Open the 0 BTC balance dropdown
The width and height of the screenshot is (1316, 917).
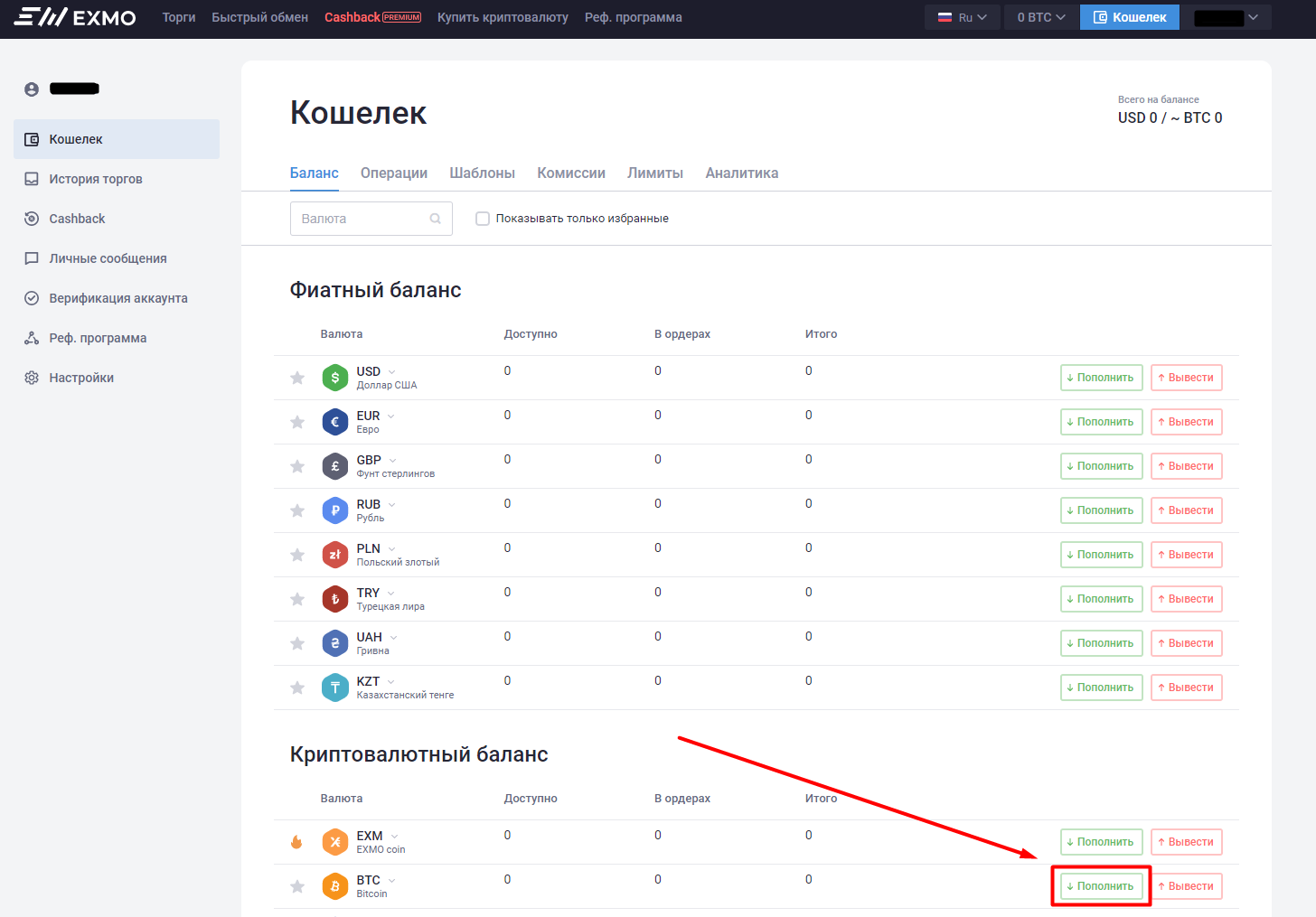coord(1041,17)
